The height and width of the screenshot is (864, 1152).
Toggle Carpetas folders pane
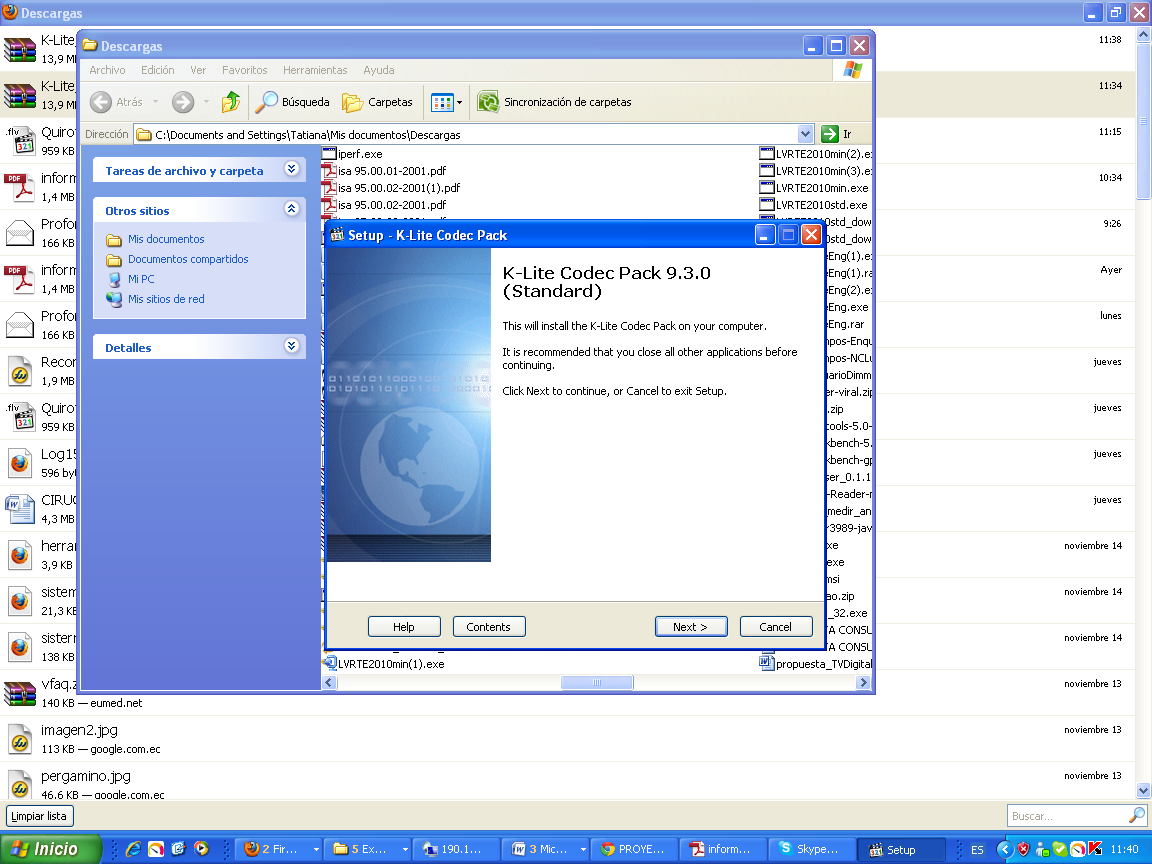coord(378,102)
